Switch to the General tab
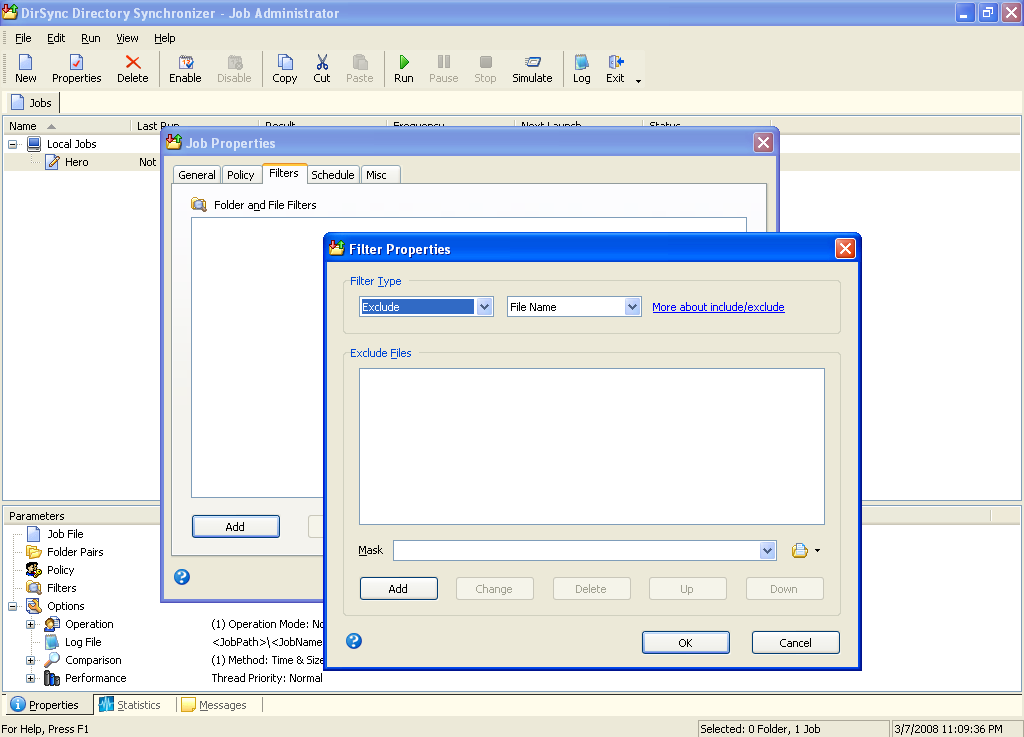 [197, 175]
